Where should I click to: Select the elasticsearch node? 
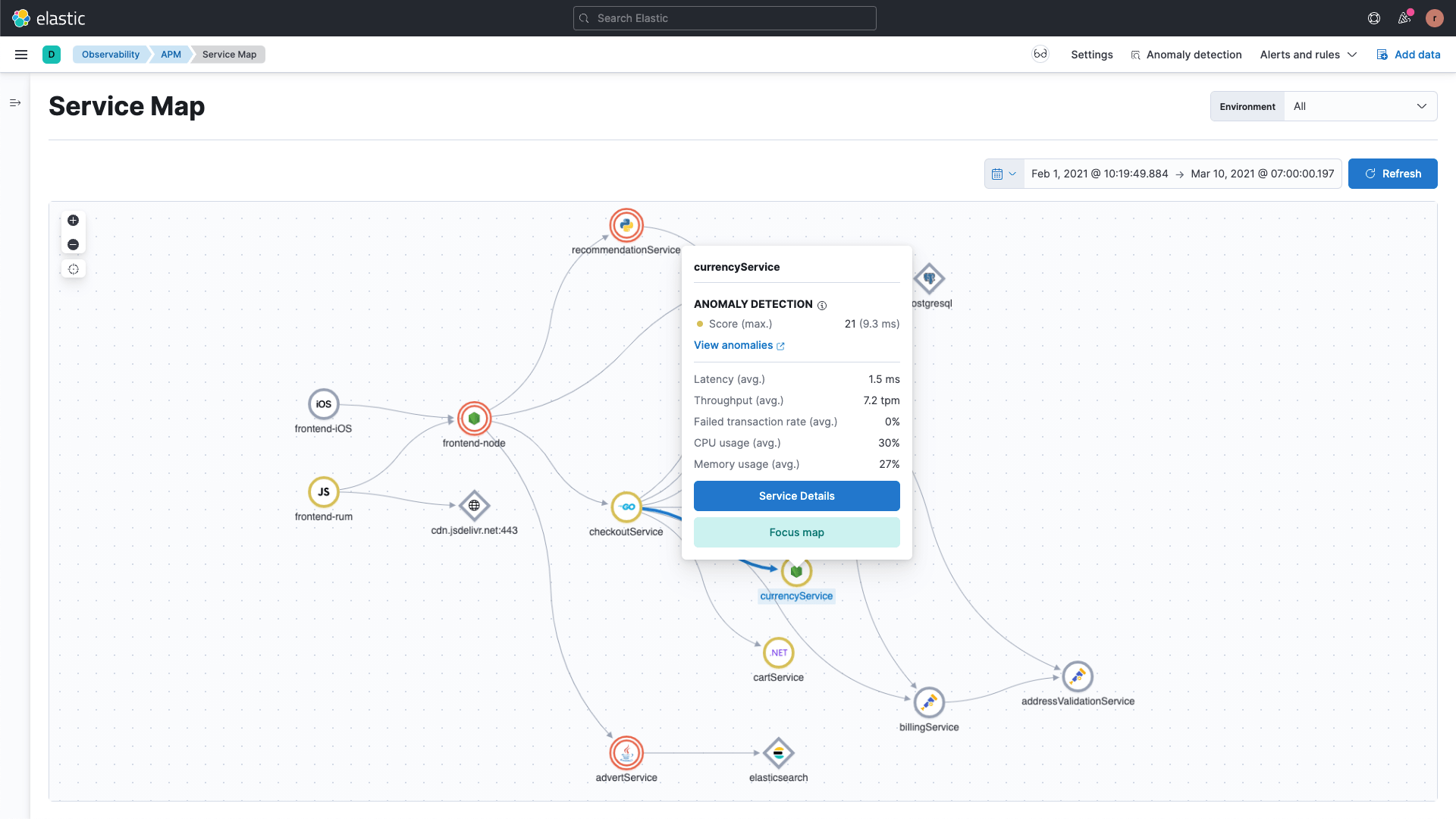pyautogui.click(x=779, y=753)
